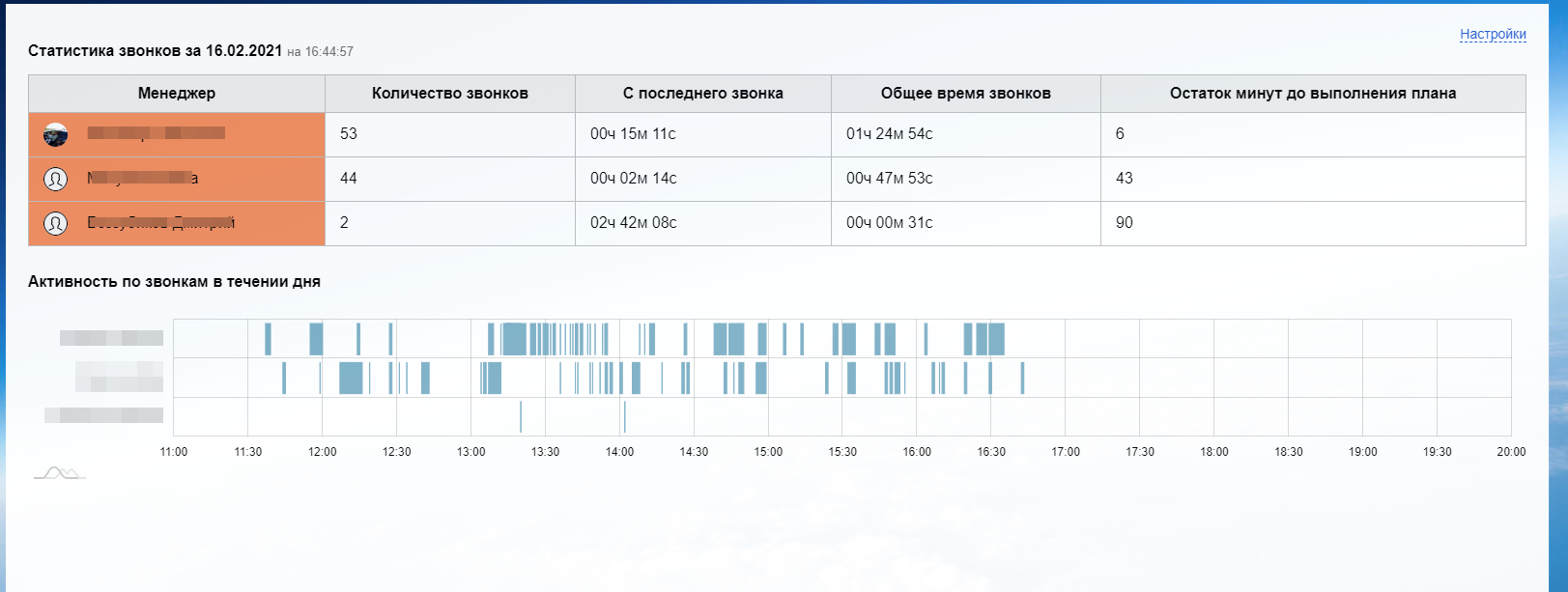Viewport: 1568px width, 592px height.
Task: Click the 16:44:57 timestamp text
Action: click(x=329, y=52)
